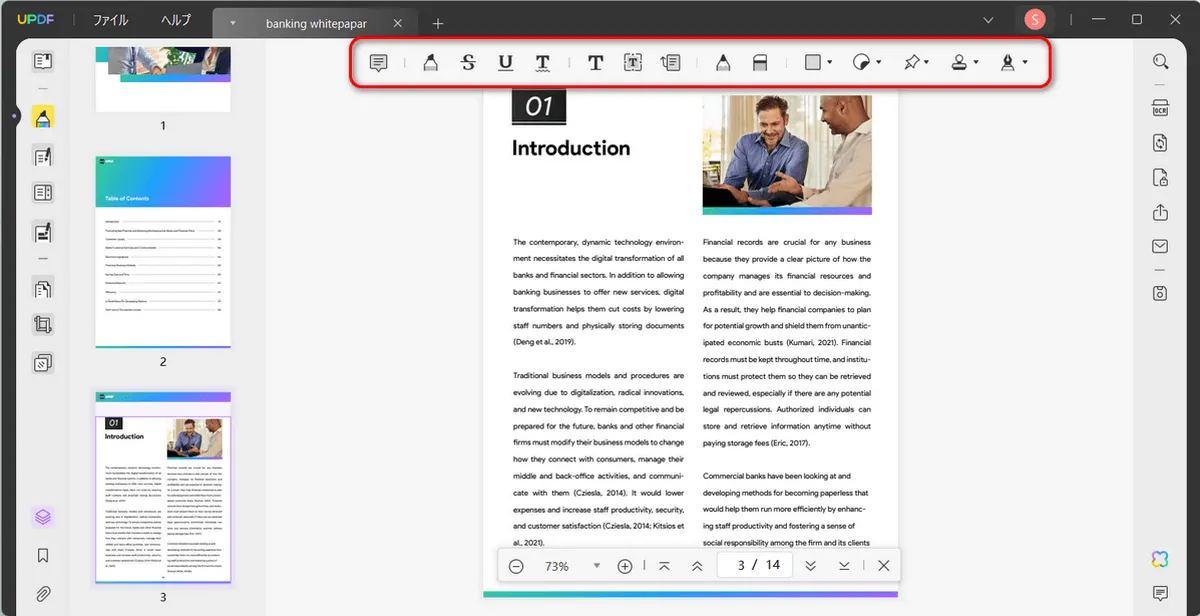Select the sticky note comment tool

[x=378, y=63]
